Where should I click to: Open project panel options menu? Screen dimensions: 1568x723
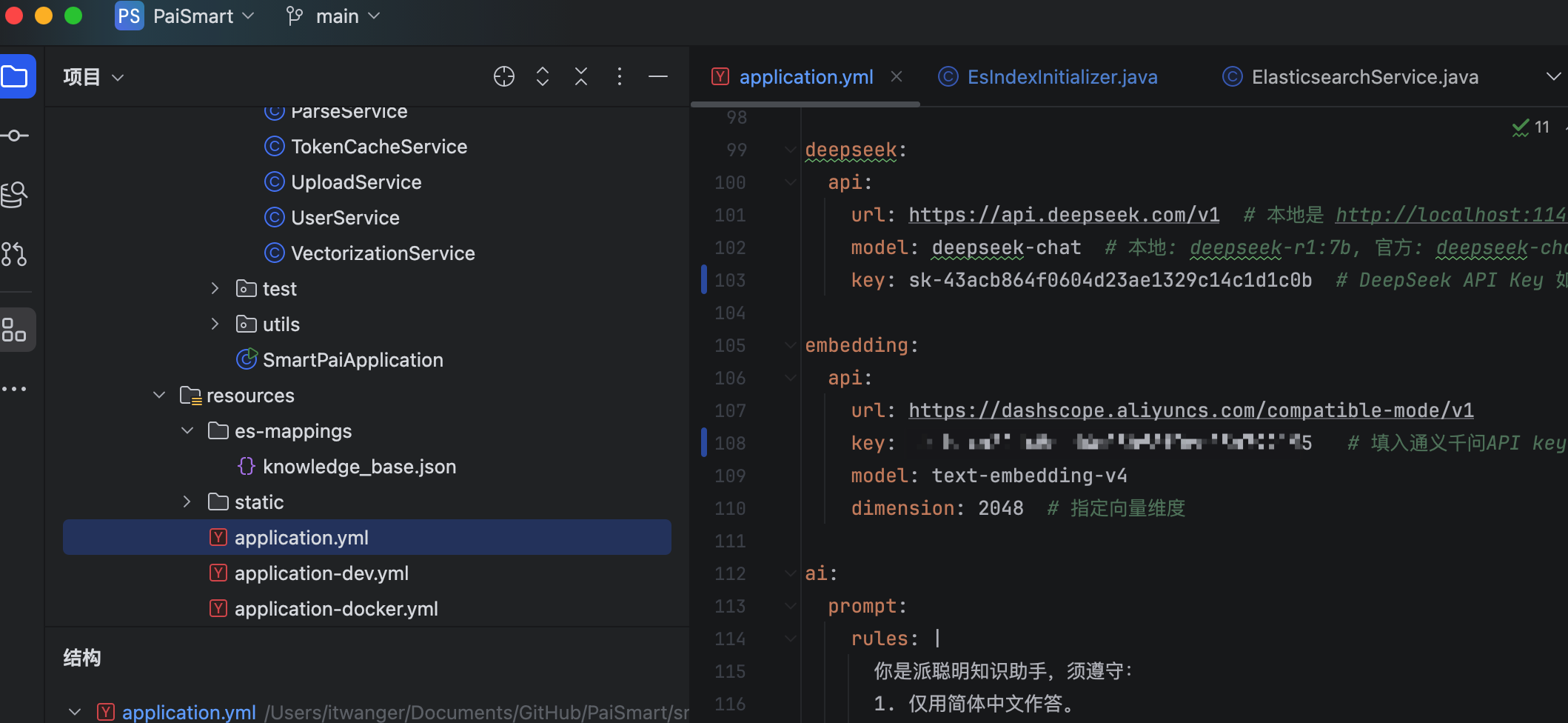[x=620, y=76]
